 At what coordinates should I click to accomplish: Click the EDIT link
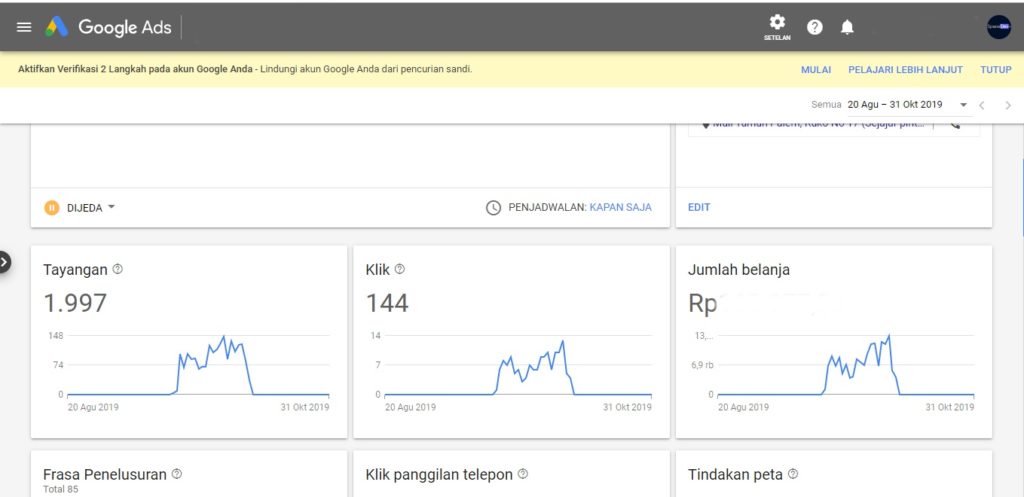tap(699, 207)
